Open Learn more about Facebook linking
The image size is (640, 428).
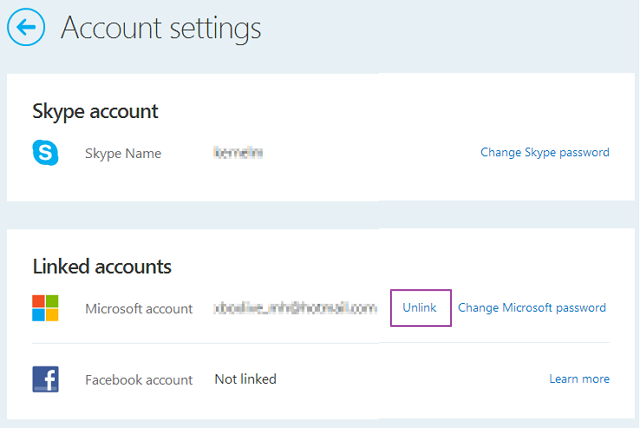tap(579, 379)
